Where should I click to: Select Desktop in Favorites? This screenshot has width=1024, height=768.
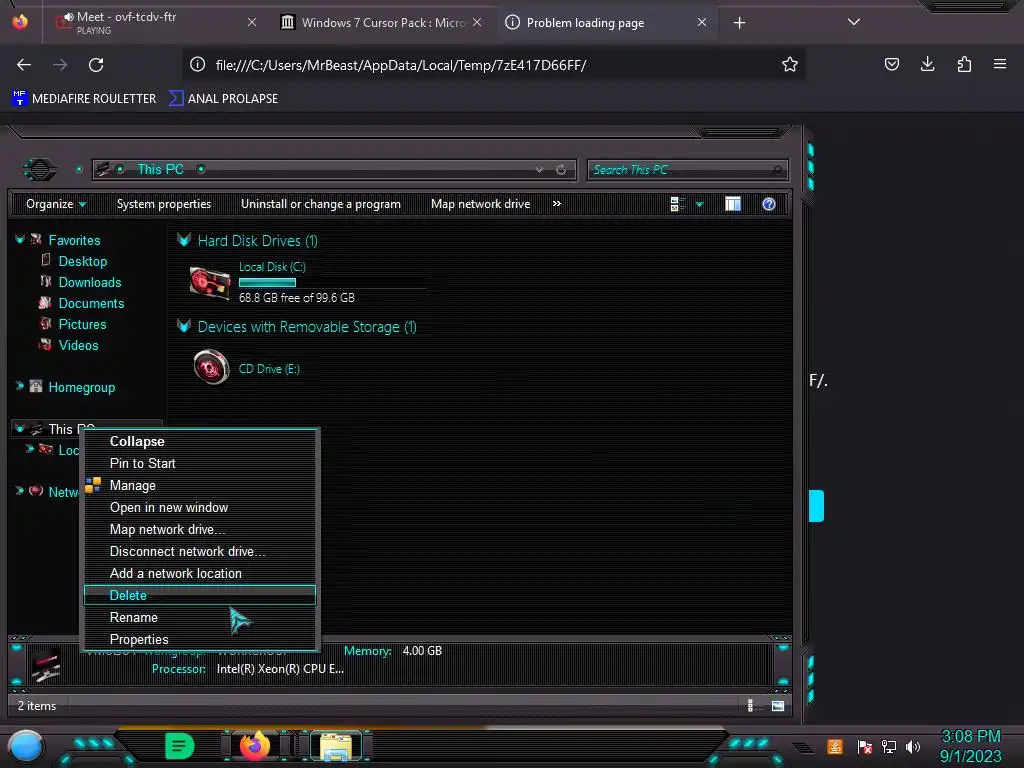(x=83, y=261)
